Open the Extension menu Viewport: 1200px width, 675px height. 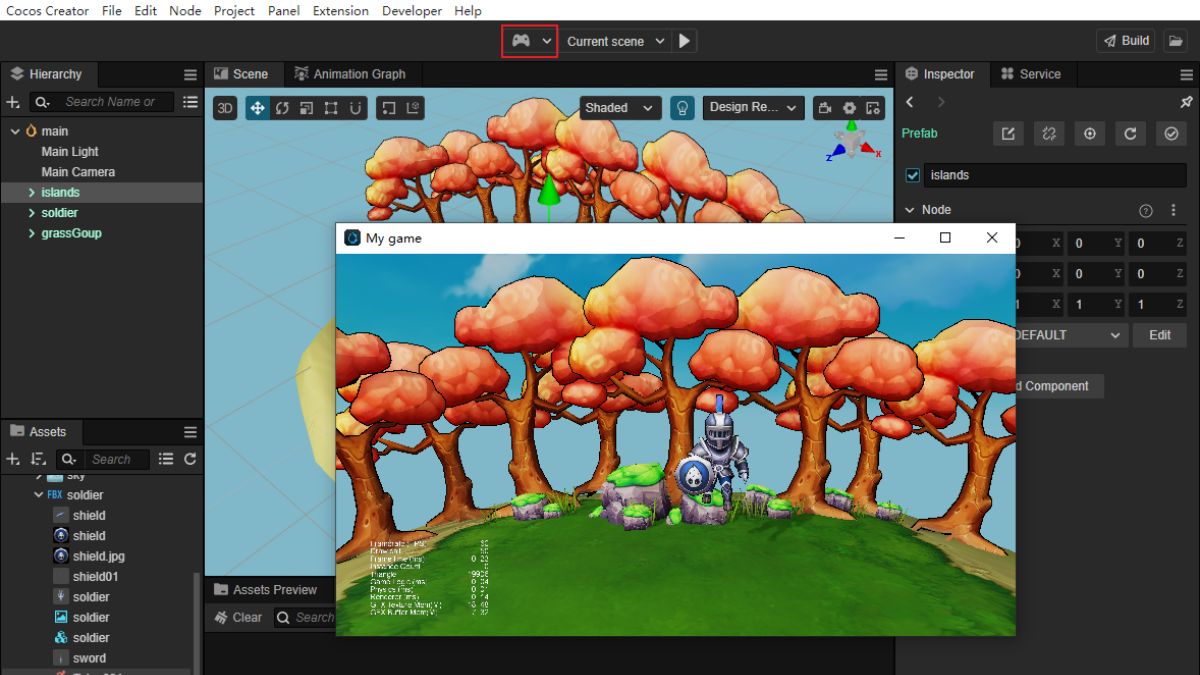[x=341, y=11]
